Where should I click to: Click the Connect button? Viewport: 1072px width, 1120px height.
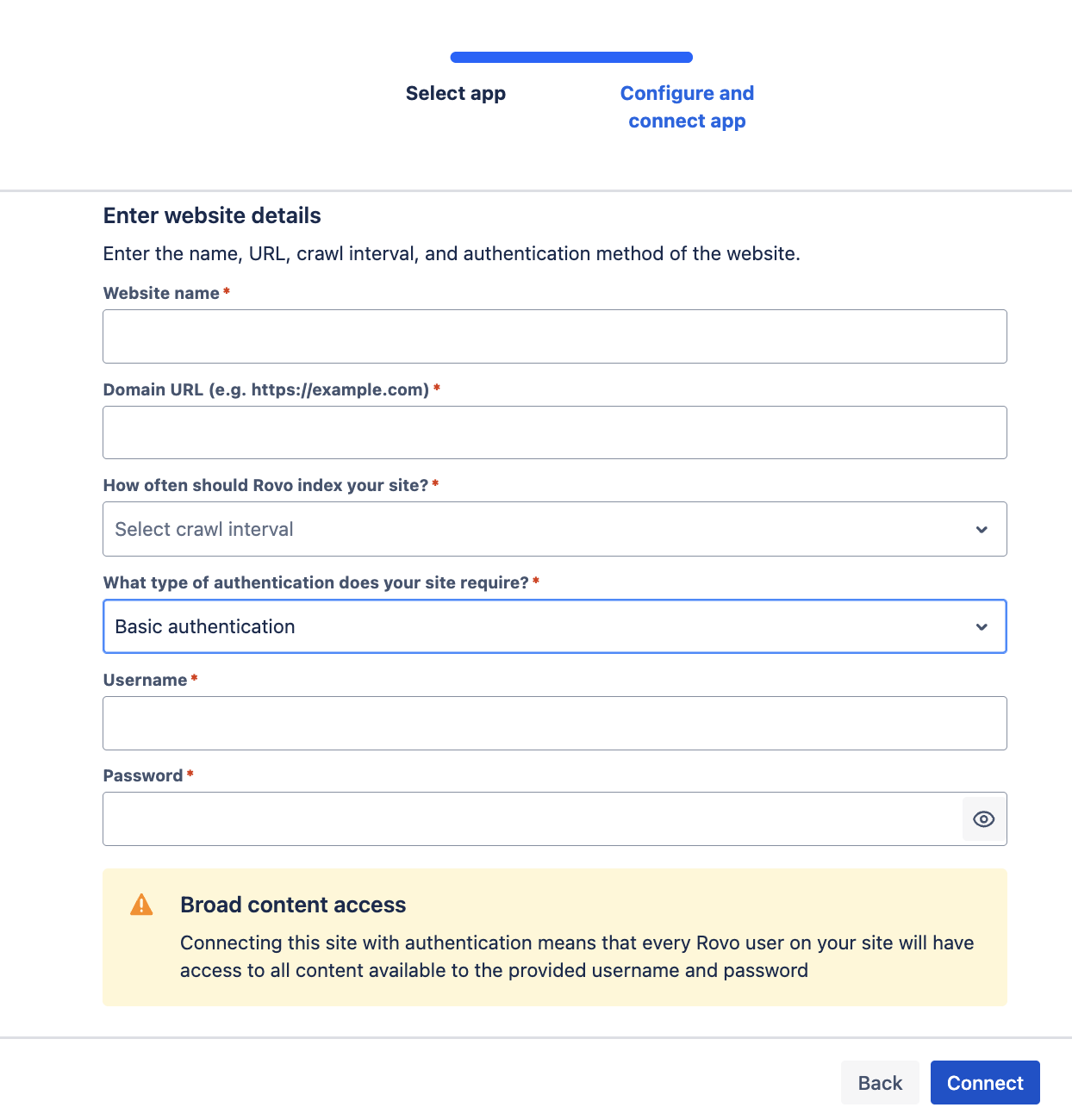(985, 1083)
